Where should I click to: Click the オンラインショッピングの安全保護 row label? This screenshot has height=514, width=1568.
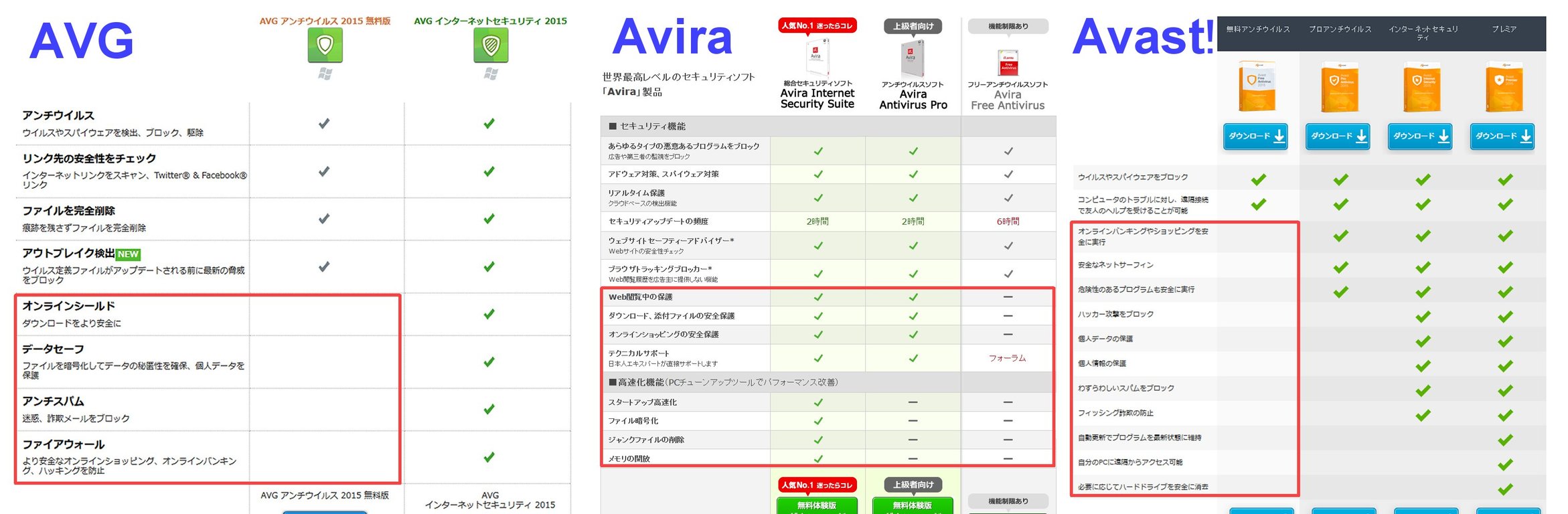tap(663, 335)
